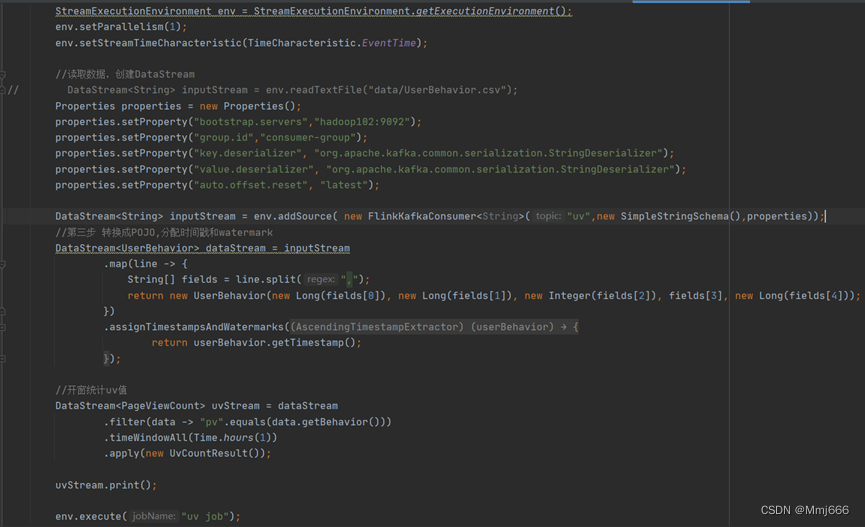This screenshot has width=865, height=527.
Task: Select the EventTime constant
Action: click(388, 42)
